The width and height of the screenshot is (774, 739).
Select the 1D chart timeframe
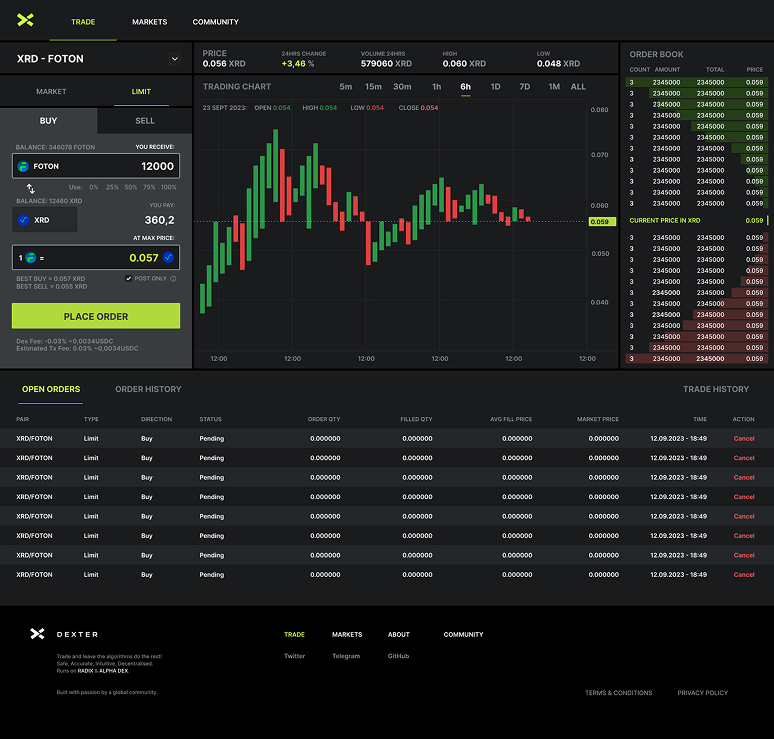(495, 87)
